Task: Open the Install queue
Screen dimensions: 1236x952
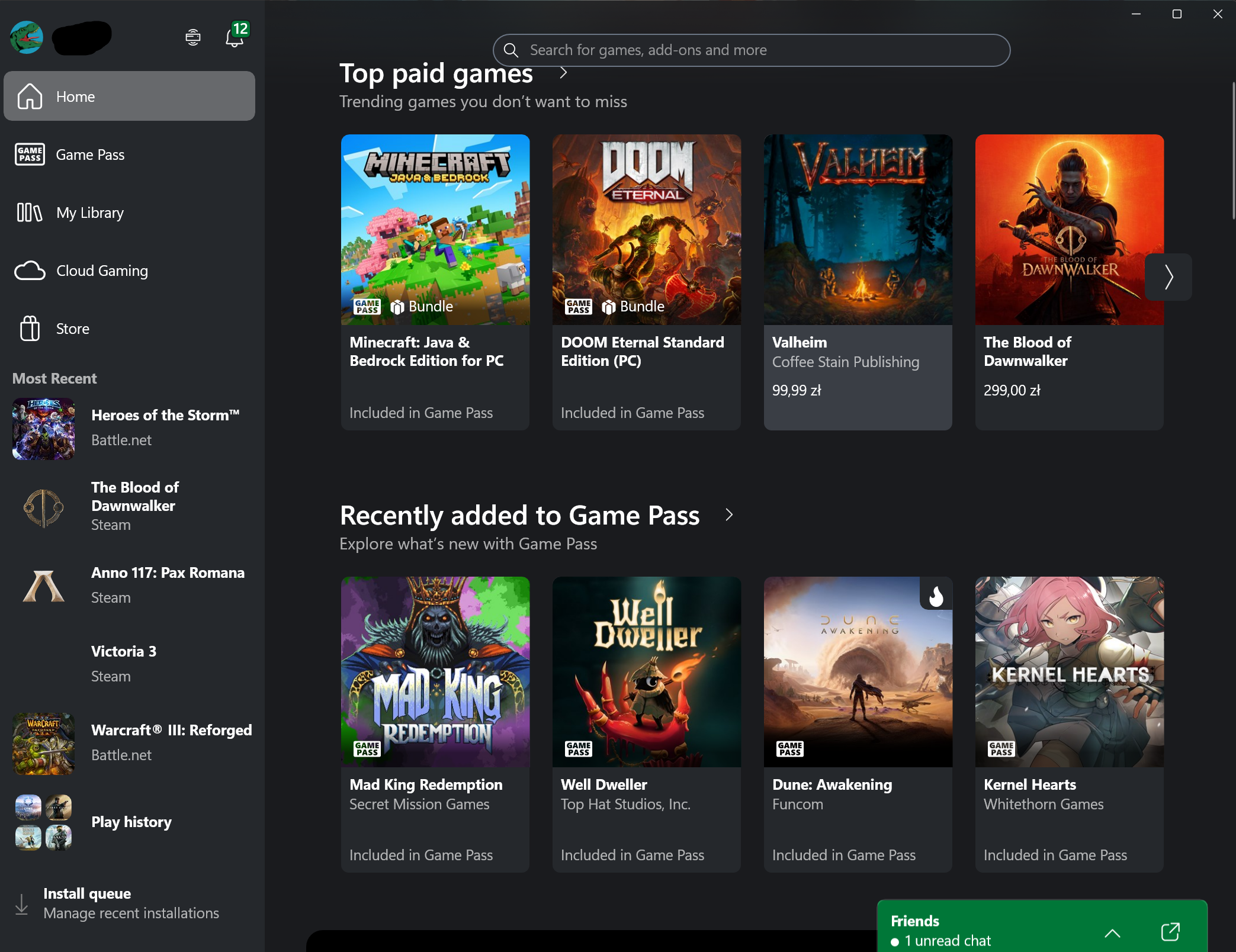Action: click(x=130, y=903)
